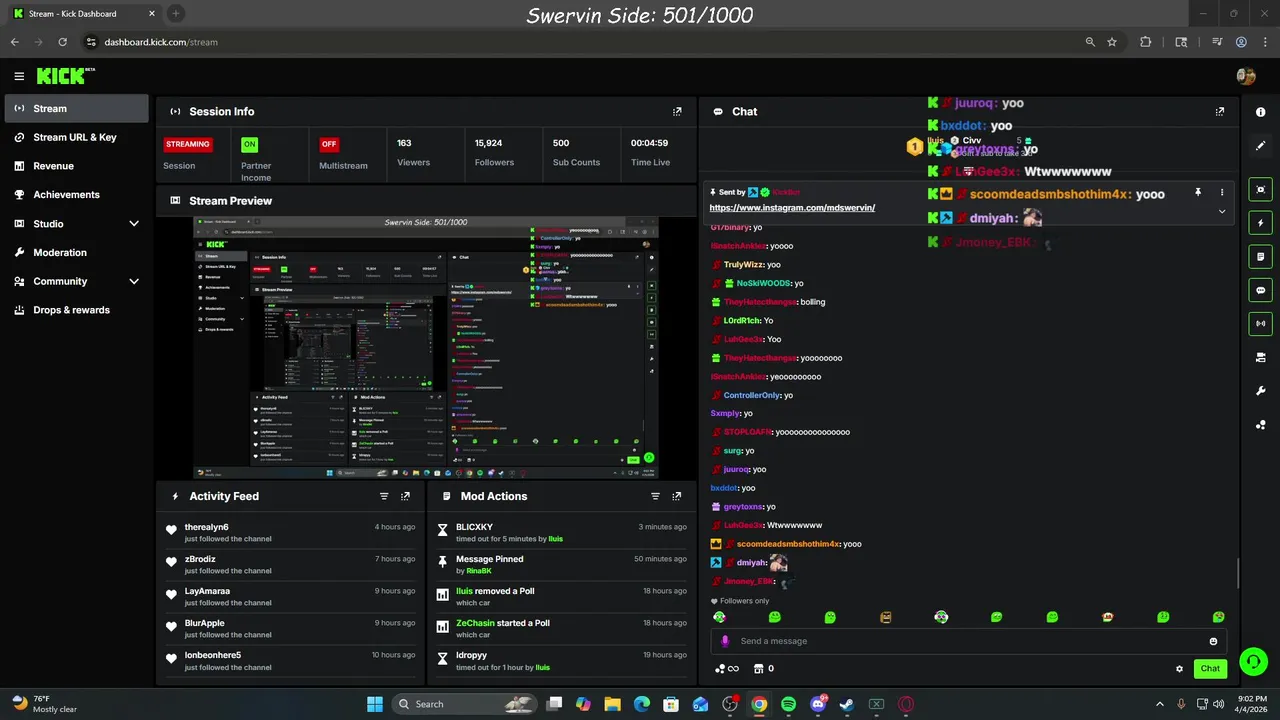
Task: Click the store icon showing 0
Action: coord(763,669)
